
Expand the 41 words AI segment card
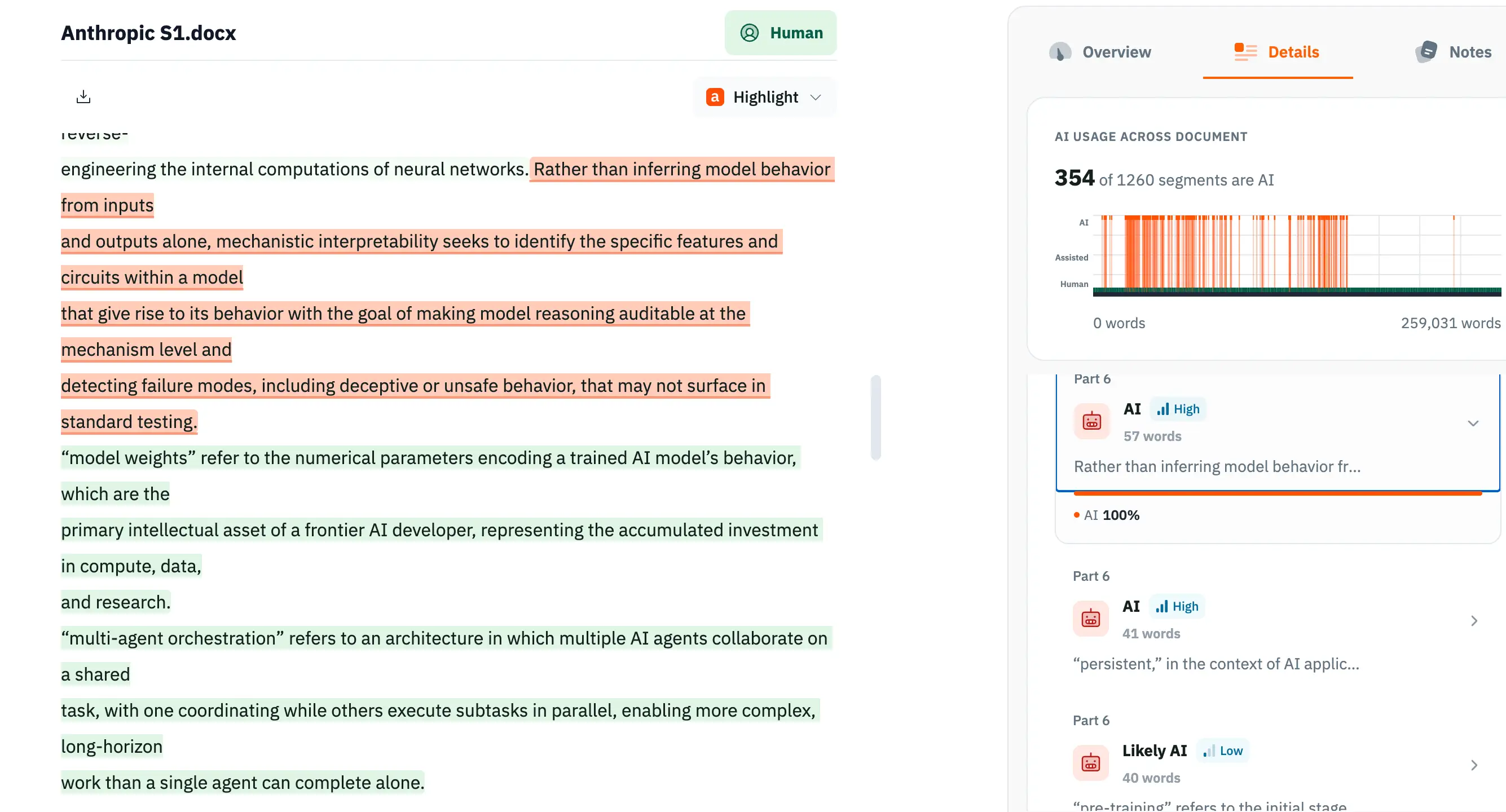coord(1474,621)
